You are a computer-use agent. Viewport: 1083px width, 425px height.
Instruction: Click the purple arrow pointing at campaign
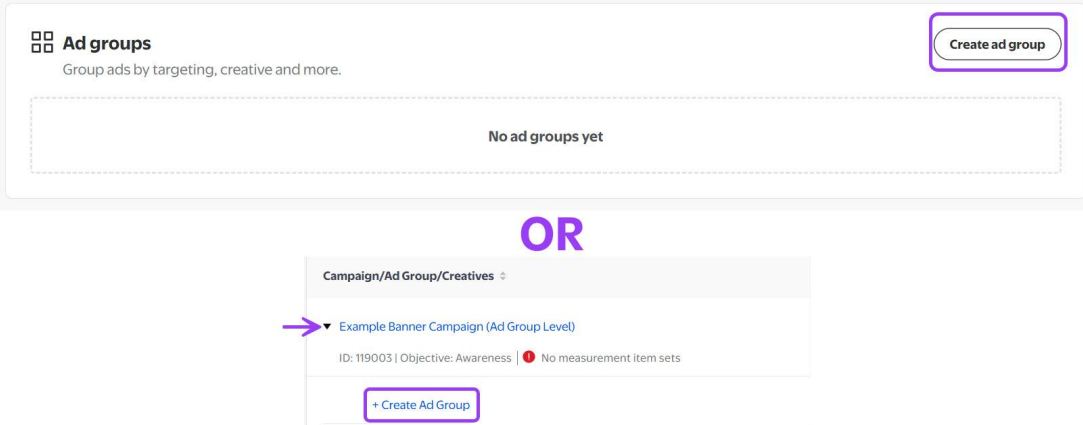(300, 327)
